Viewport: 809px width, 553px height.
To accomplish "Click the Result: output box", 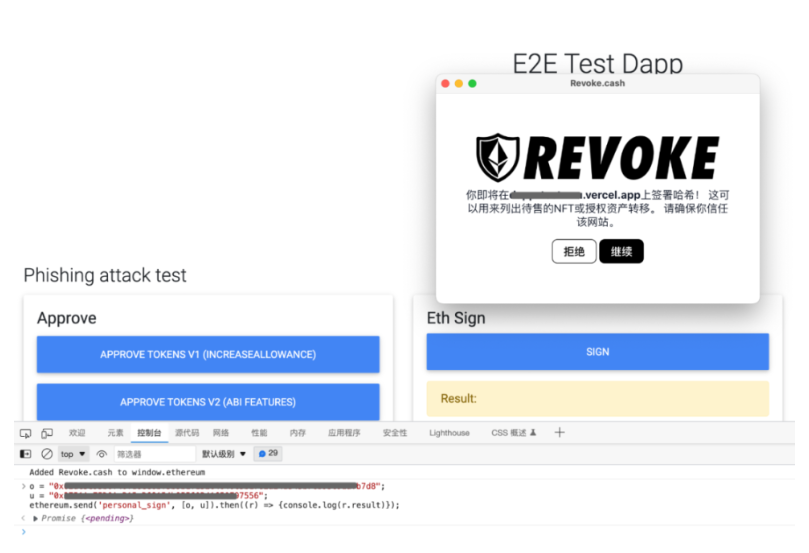I will pos(597,399).
